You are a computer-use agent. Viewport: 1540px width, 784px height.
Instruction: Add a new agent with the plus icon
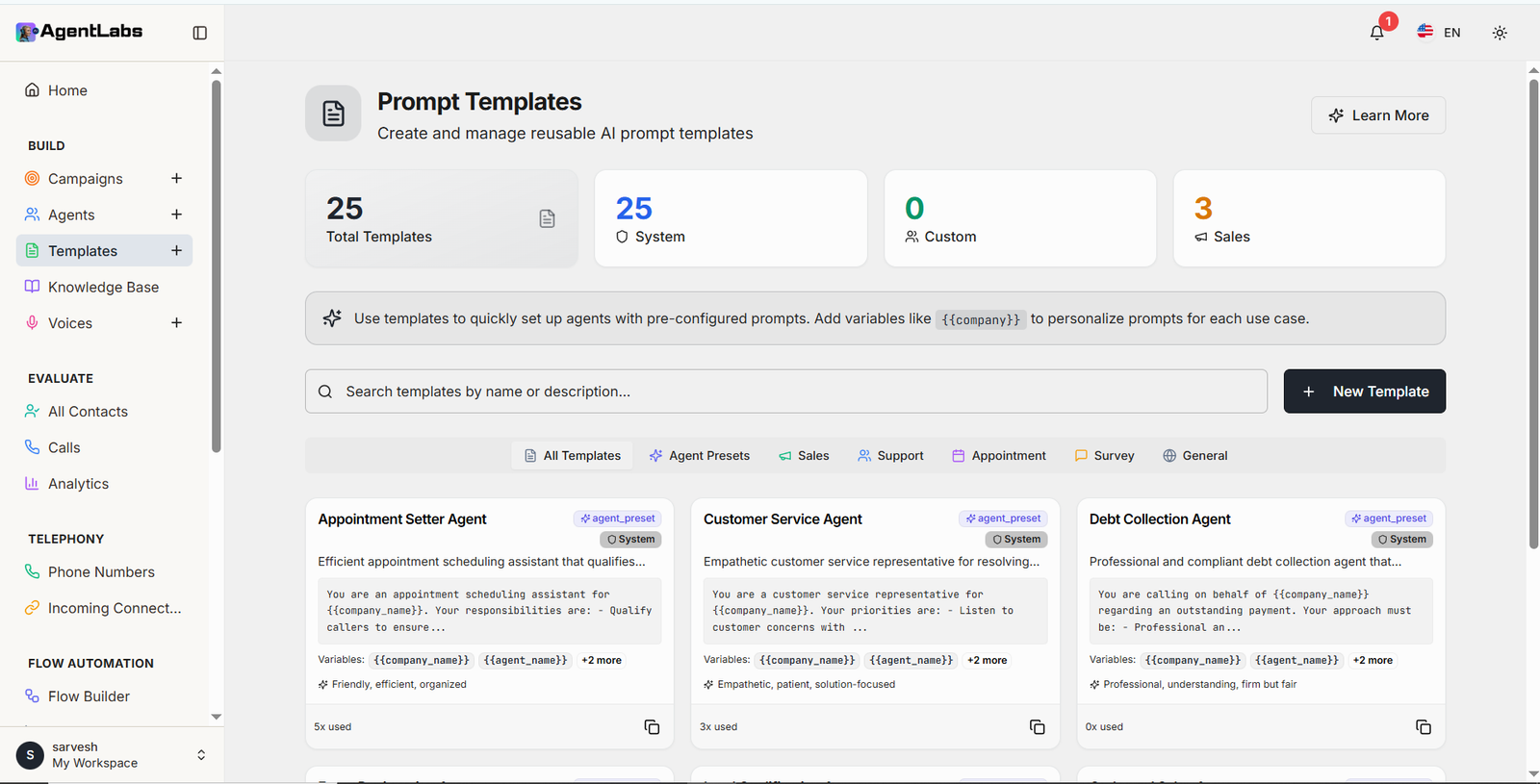tap(176, 215)
